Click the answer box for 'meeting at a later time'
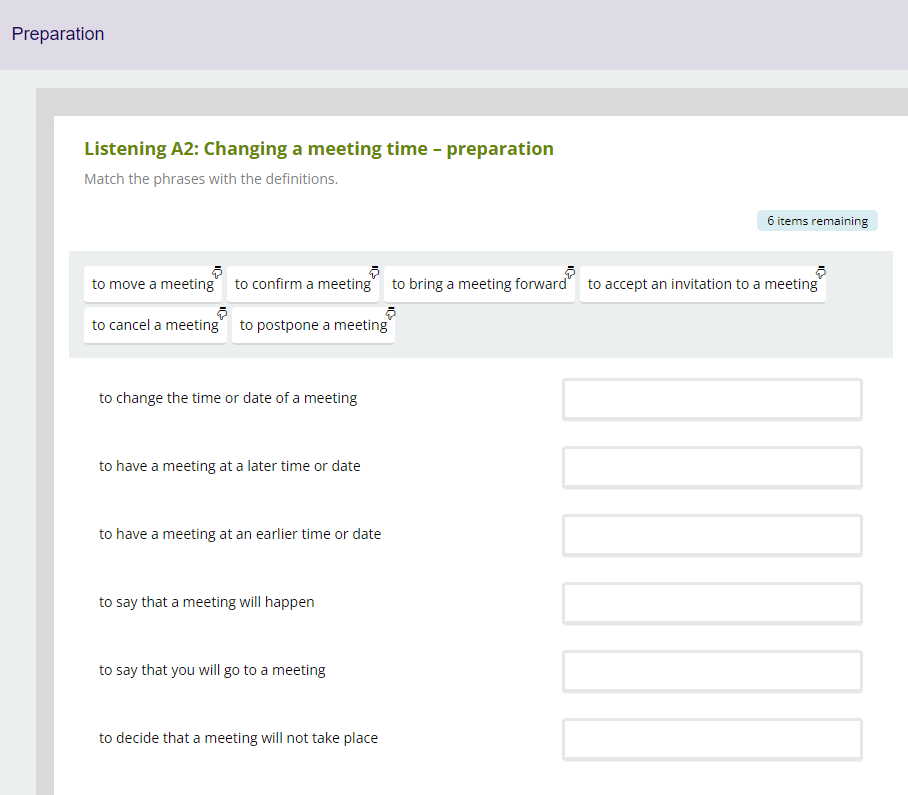This screenshot has width=908, height=795. pos(712,467)
